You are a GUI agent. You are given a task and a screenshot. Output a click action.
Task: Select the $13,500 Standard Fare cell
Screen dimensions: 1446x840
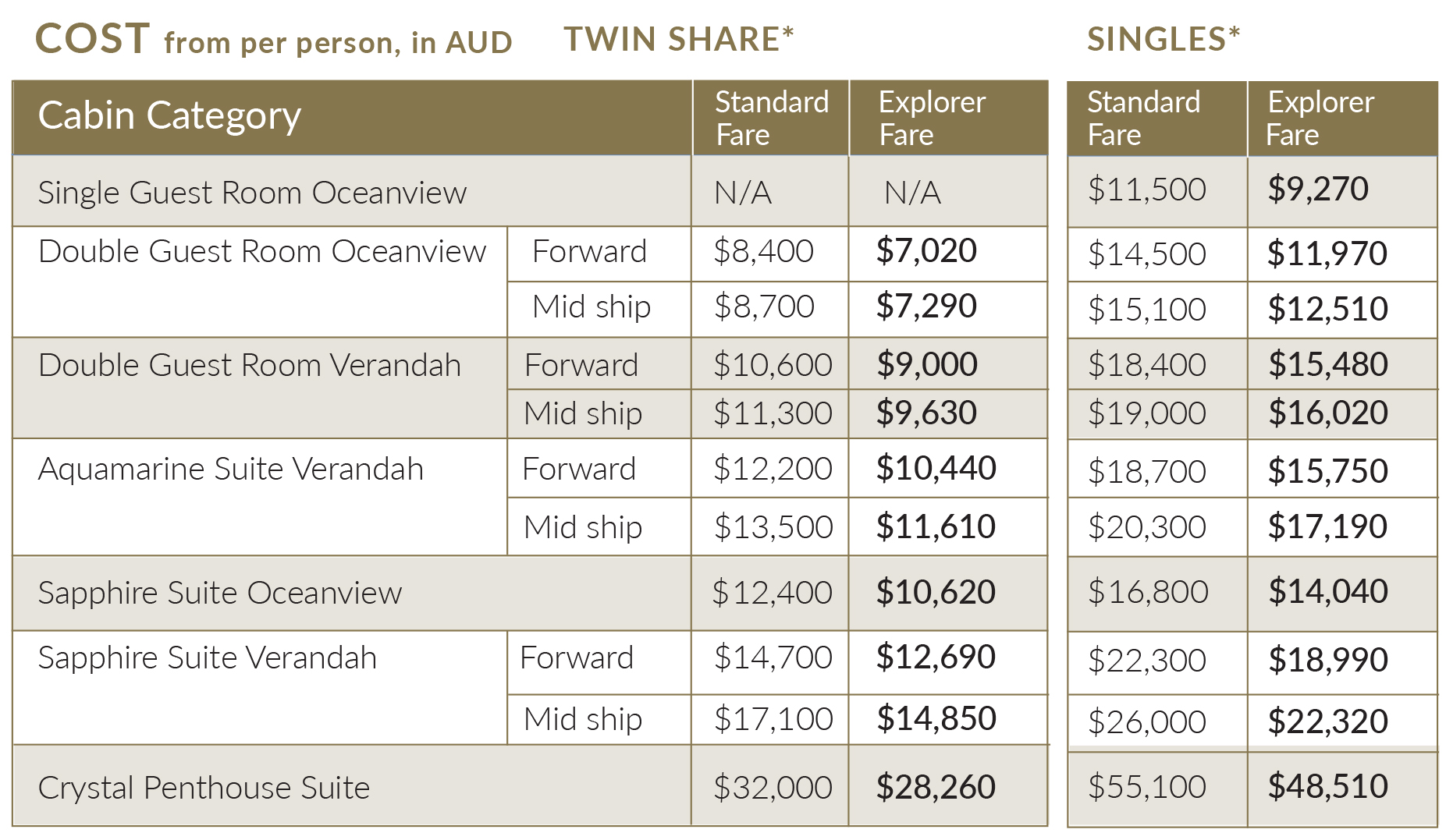pos(773,526)
